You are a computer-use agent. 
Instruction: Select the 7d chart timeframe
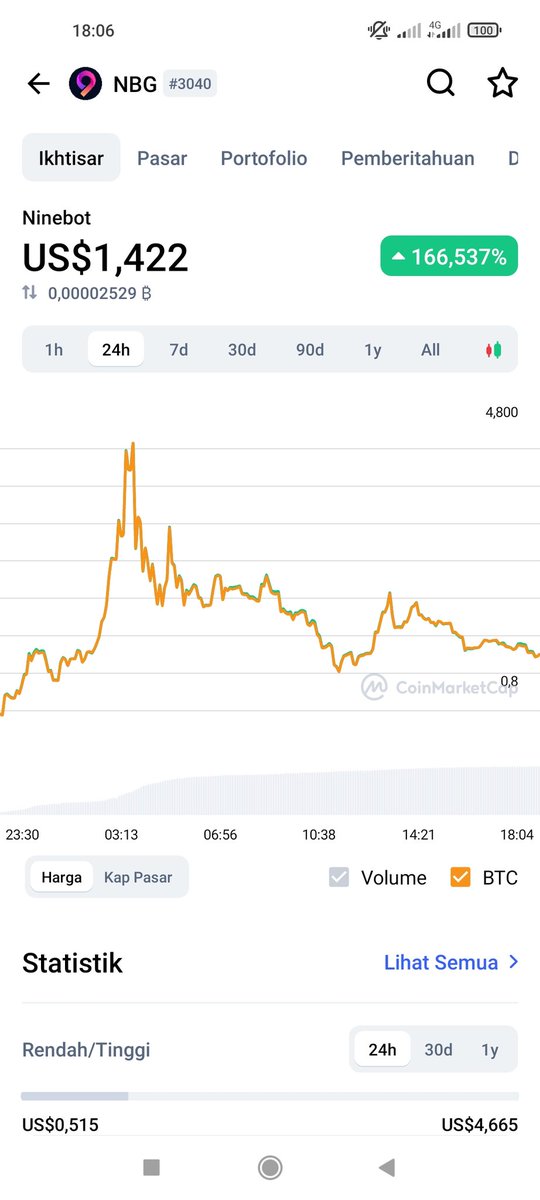(x=179, y=350)
